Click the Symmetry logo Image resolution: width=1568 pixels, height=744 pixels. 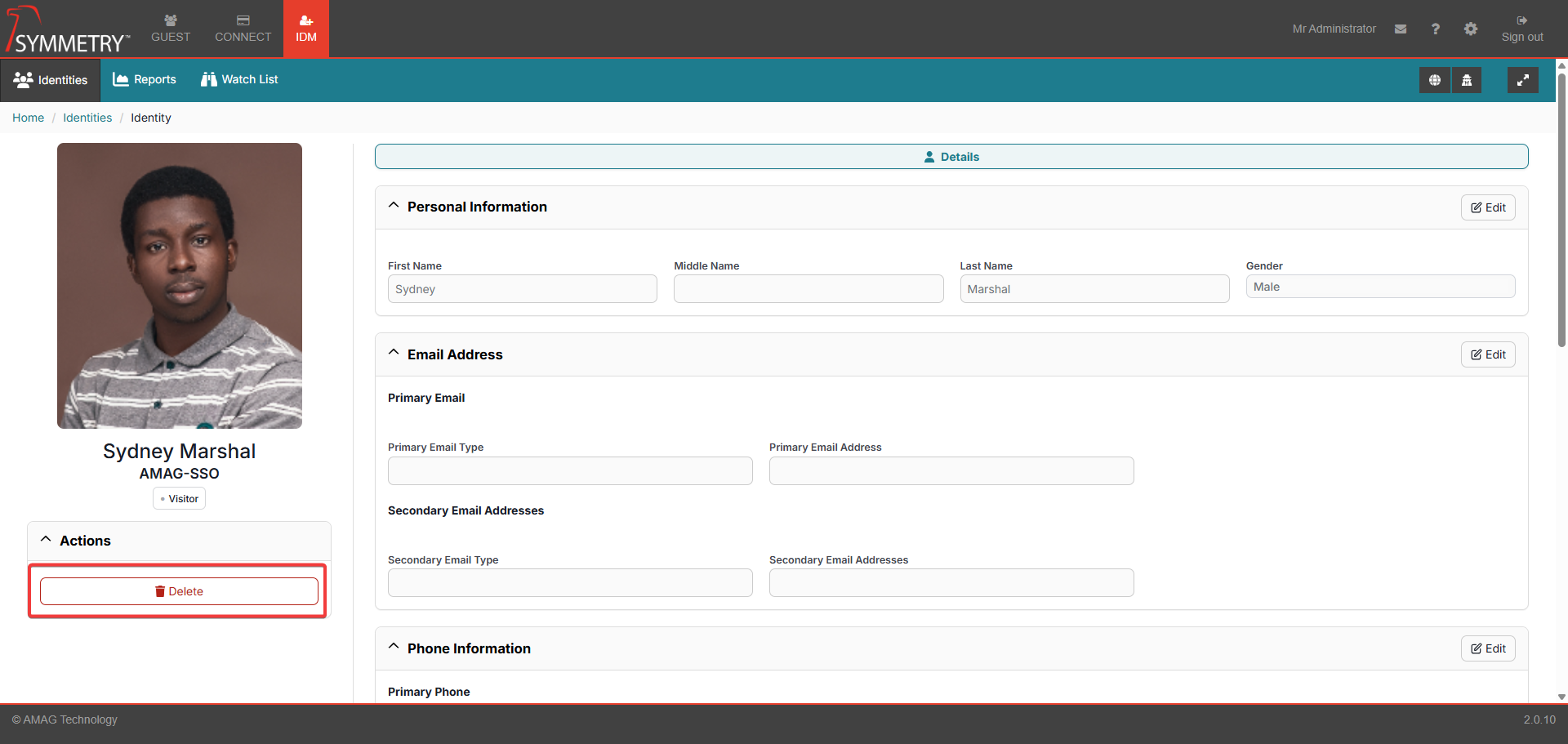(x=69, y=30)
